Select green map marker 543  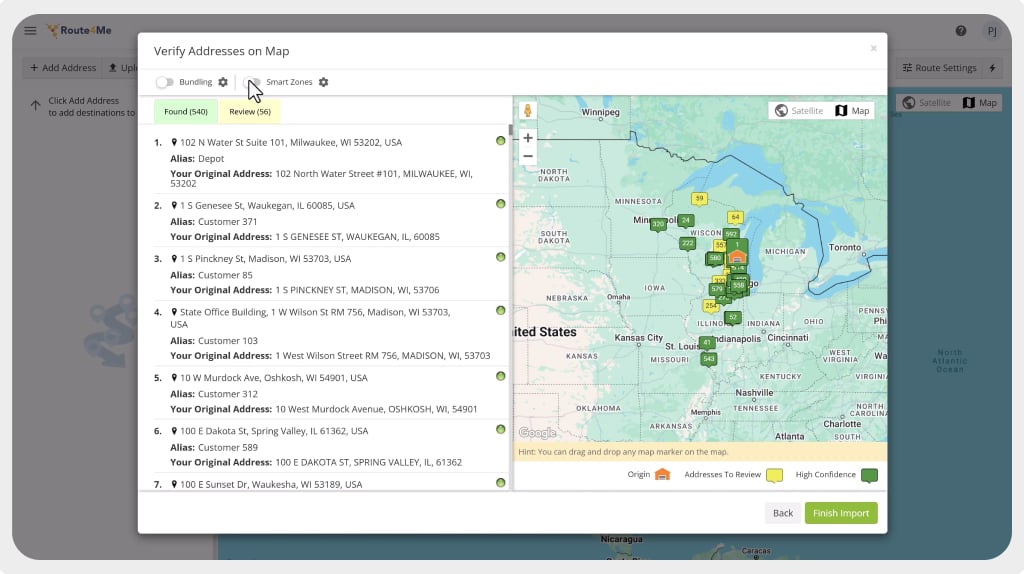[709, 359]
